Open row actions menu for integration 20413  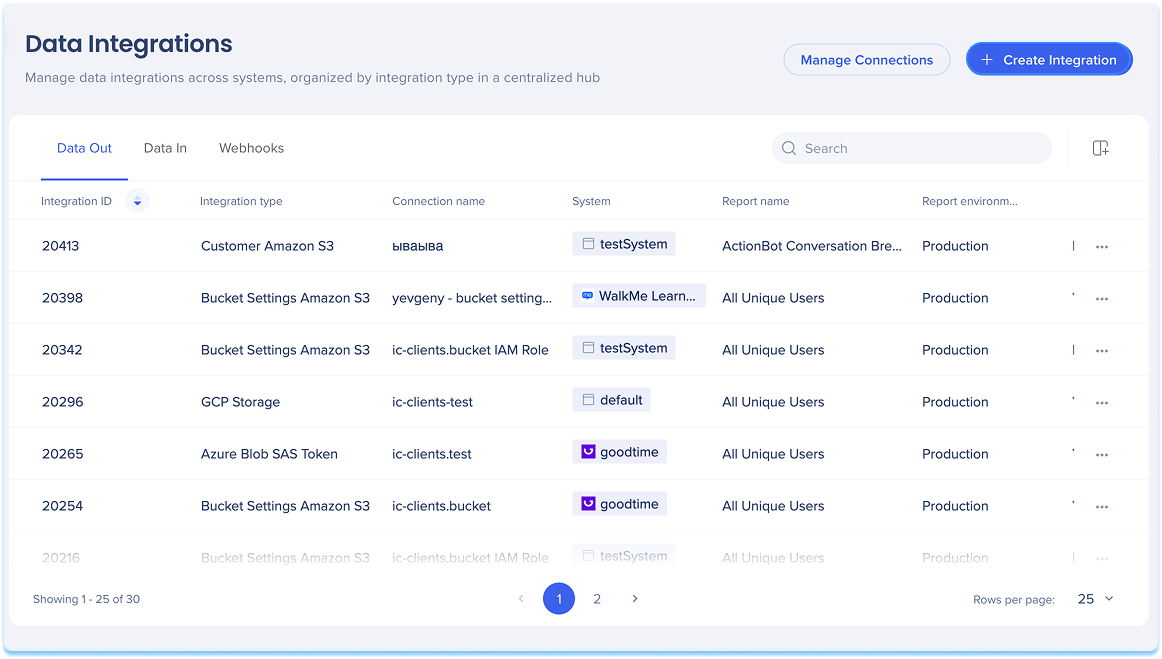(x=1101, y=246)
